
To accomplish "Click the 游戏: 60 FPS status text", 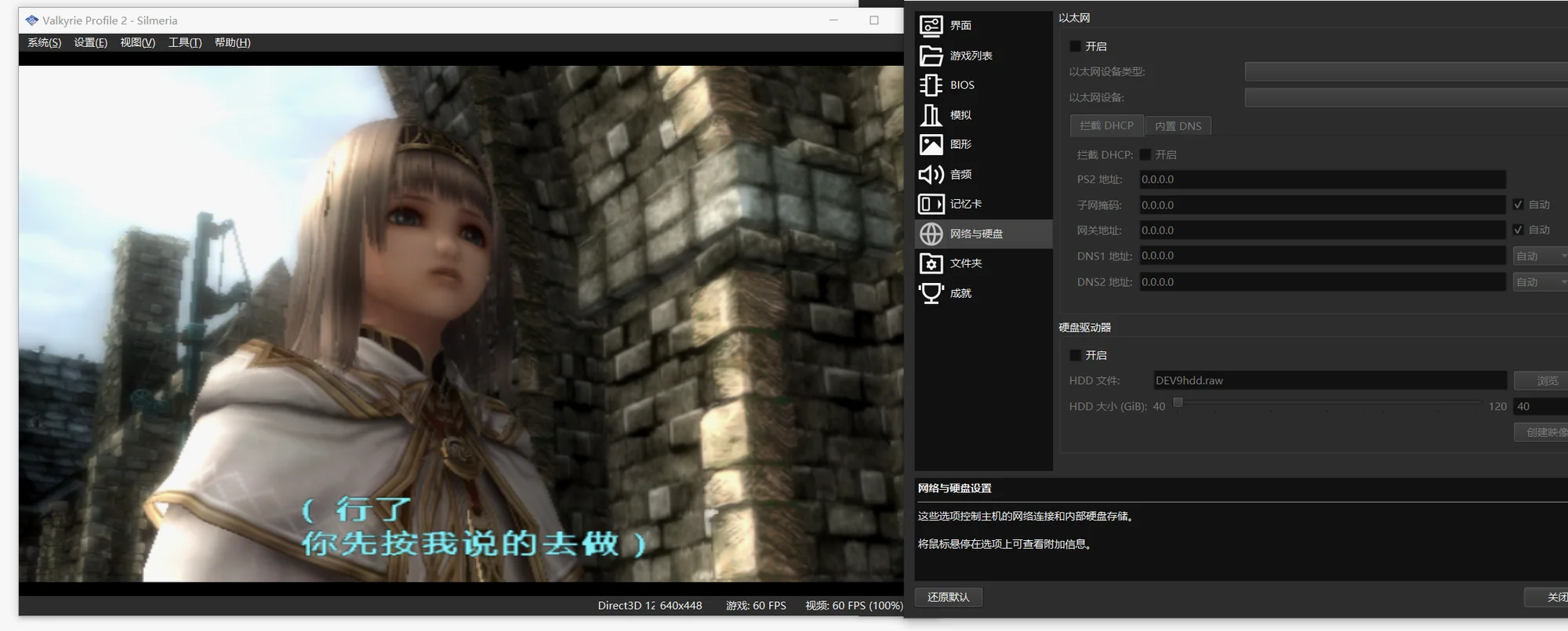I will click(x=756, y=606).
